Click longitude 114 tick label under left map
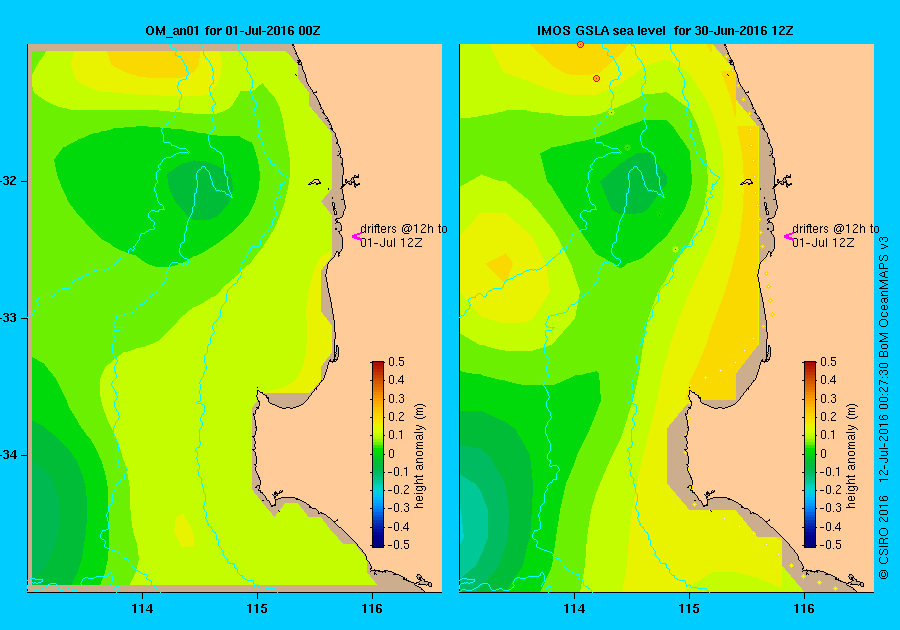 coord(142,609)
